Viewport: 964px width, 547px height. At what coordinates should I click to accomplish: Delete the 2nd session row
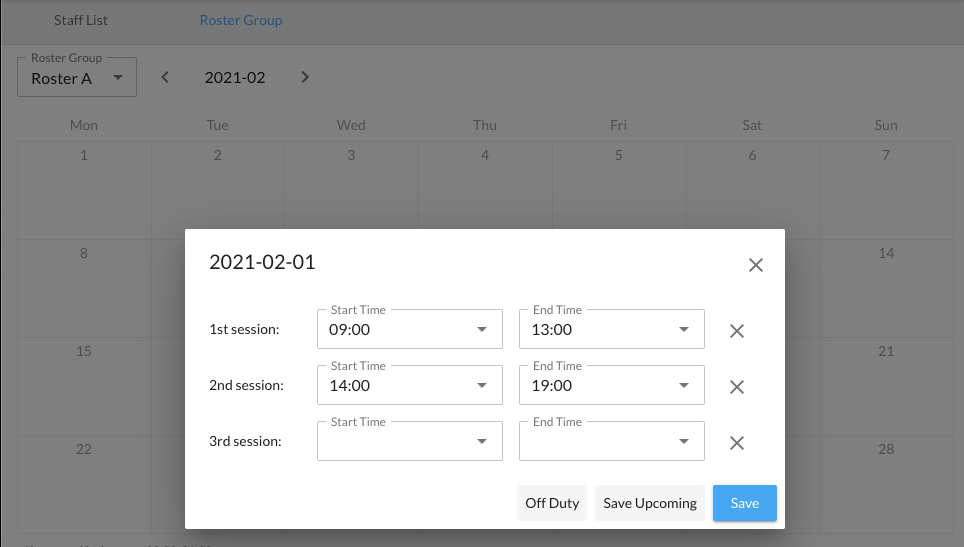click(737, 387)
